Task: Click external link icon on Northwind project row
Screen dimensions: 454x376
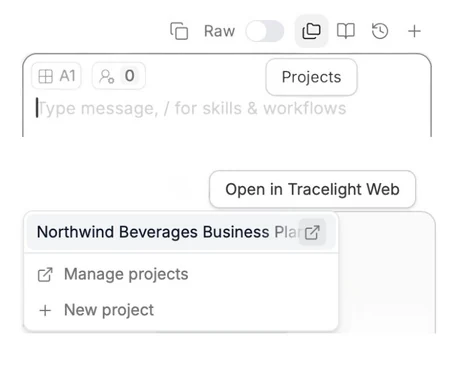Action: click(x=312, y=232)
